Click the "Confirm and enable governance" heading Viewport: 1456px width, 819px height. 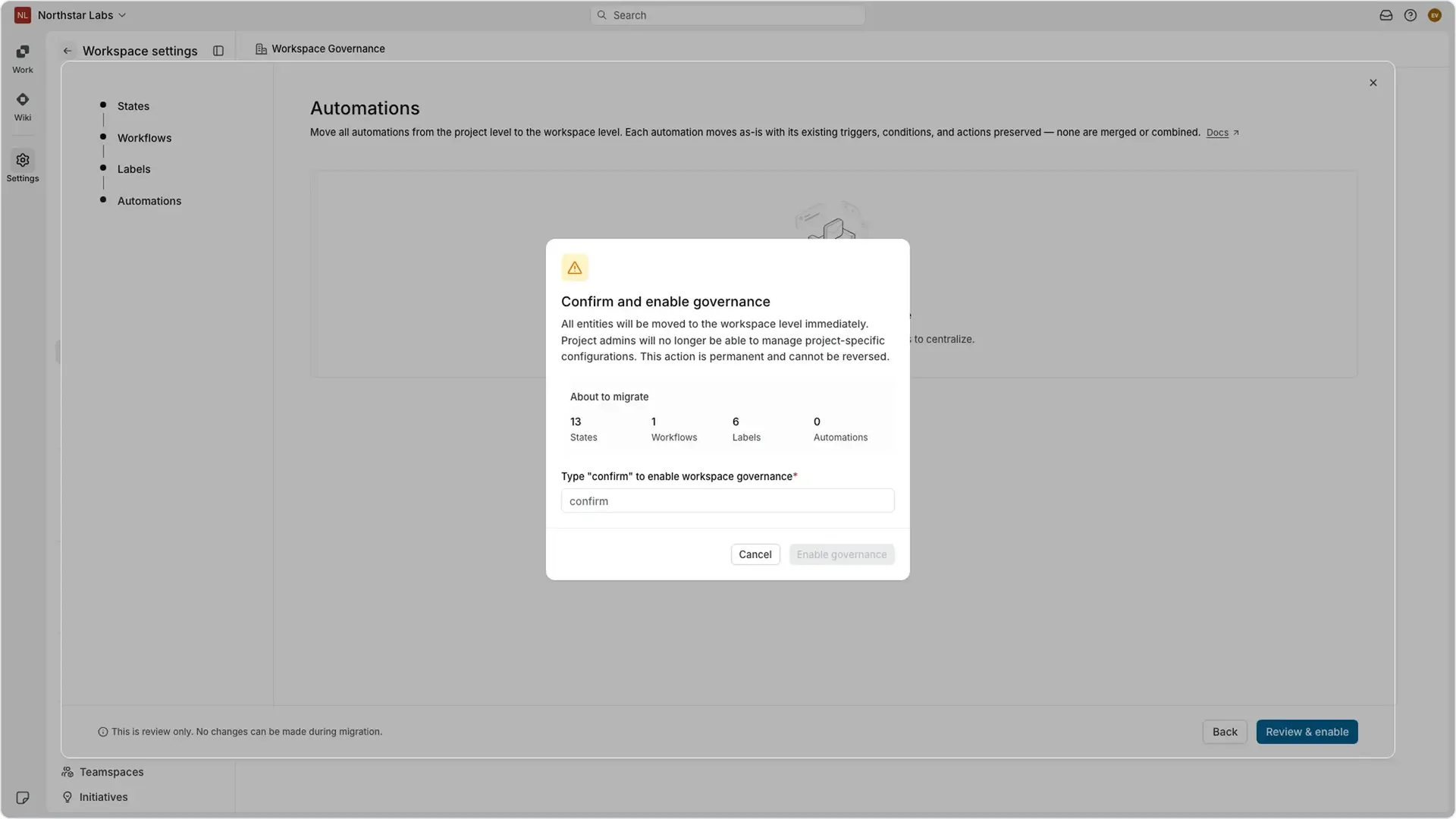[666, 302]
